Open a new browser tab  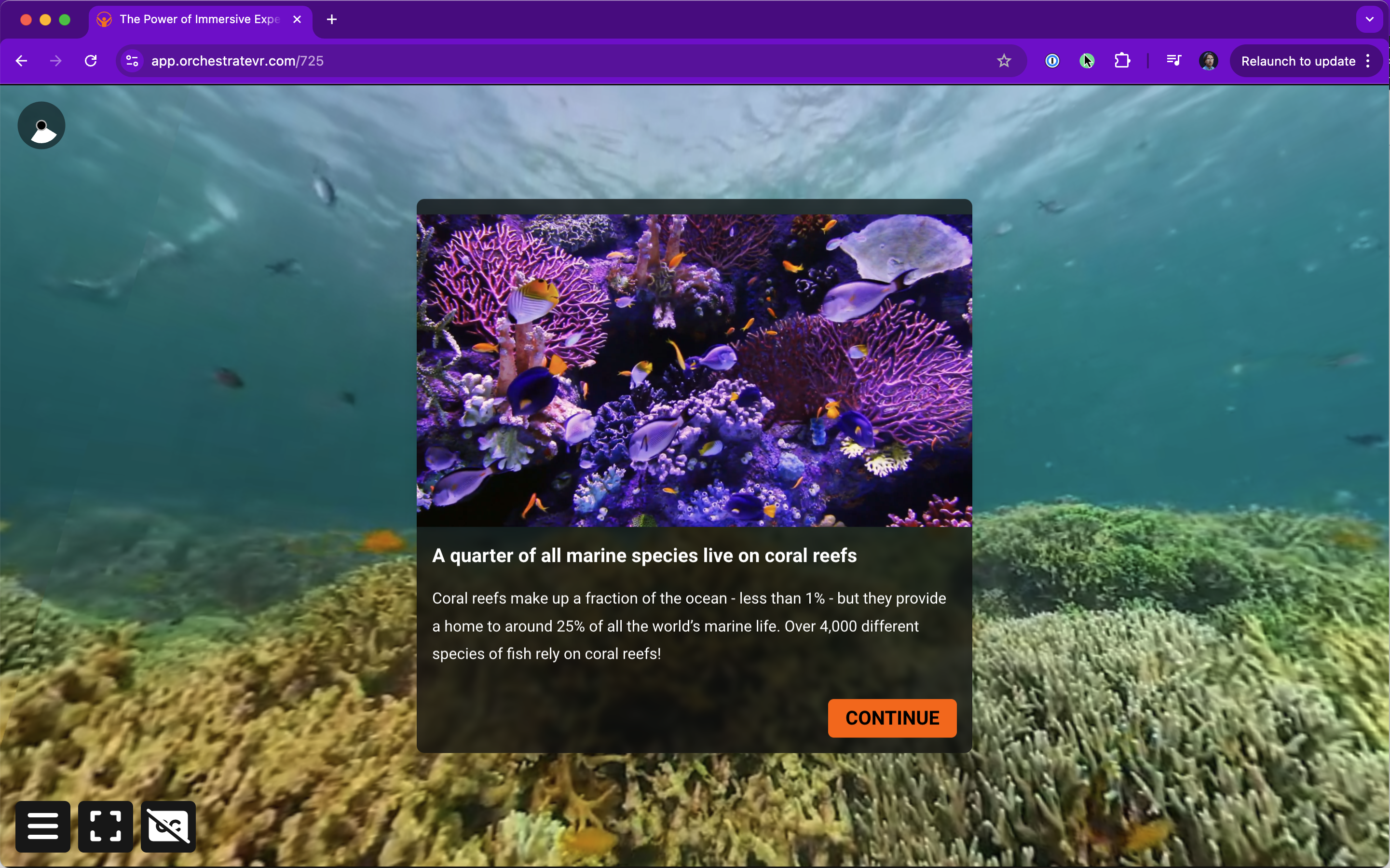click(331, 19)
